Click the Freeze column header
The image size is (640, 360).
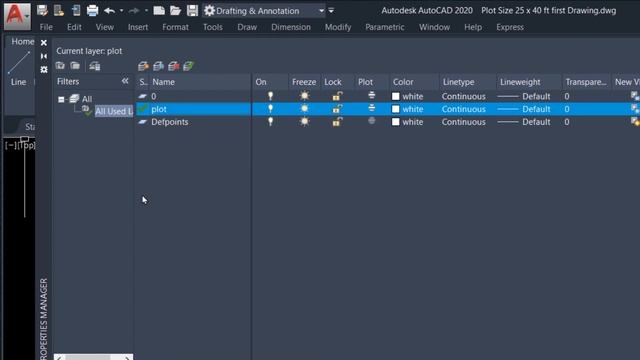click(x=304, y=82)
